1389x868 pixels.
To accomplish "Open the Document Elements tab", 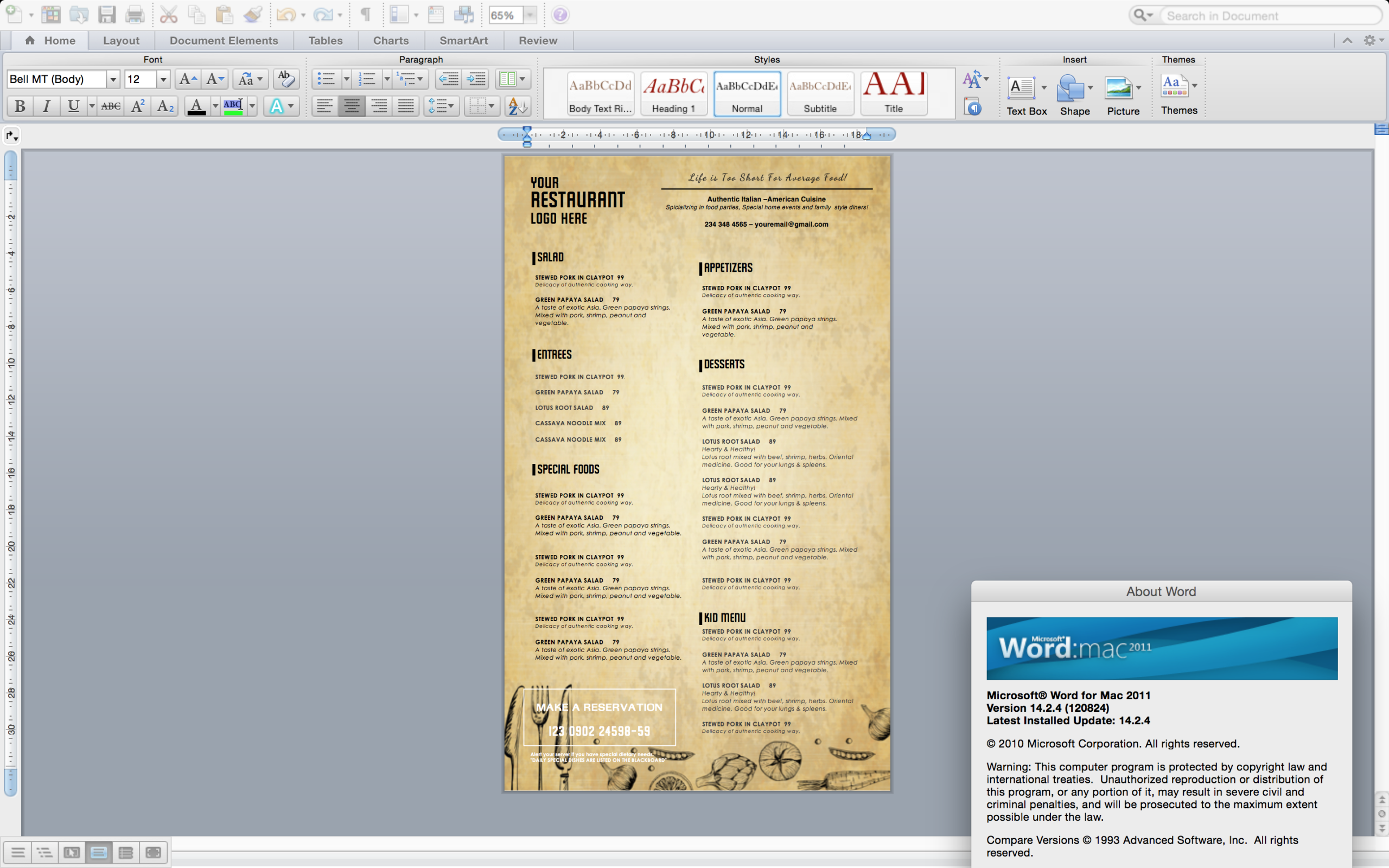I will click(x=224, y=40).
